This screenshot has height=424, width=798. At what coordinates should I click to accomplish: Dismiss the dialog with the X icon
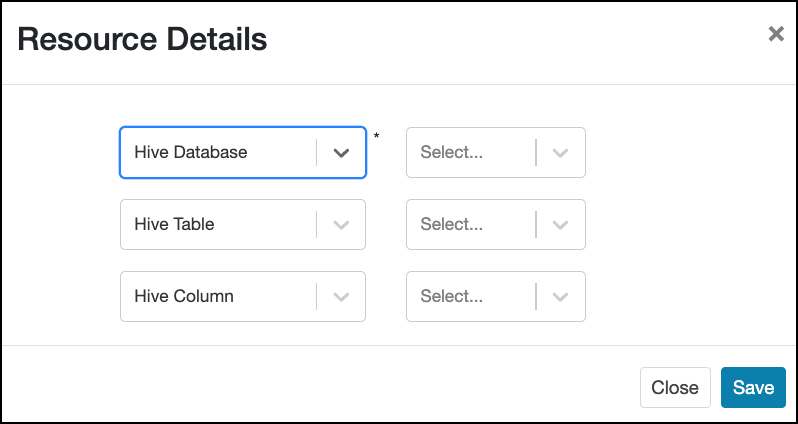775,34
